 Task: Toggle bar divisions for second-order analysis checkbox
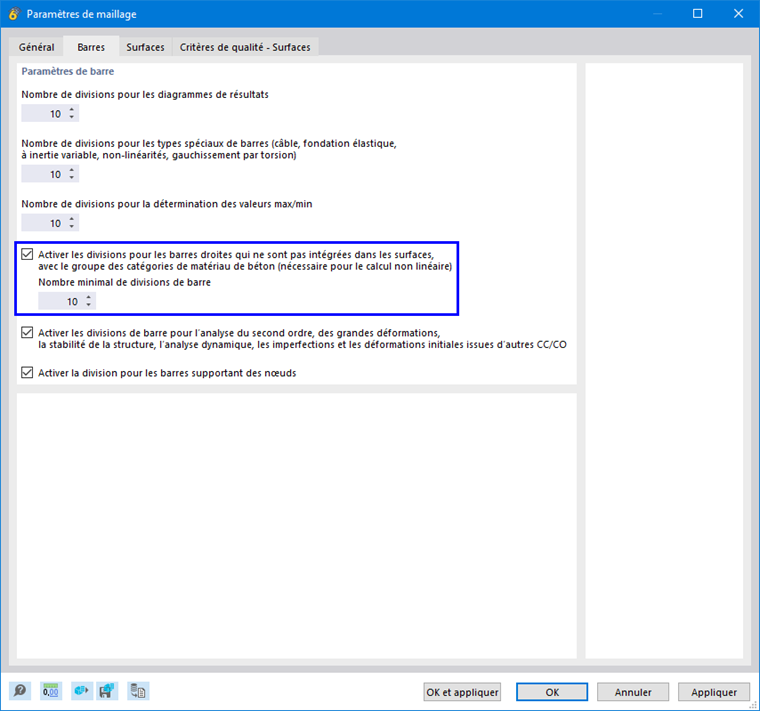click(27, 332)
